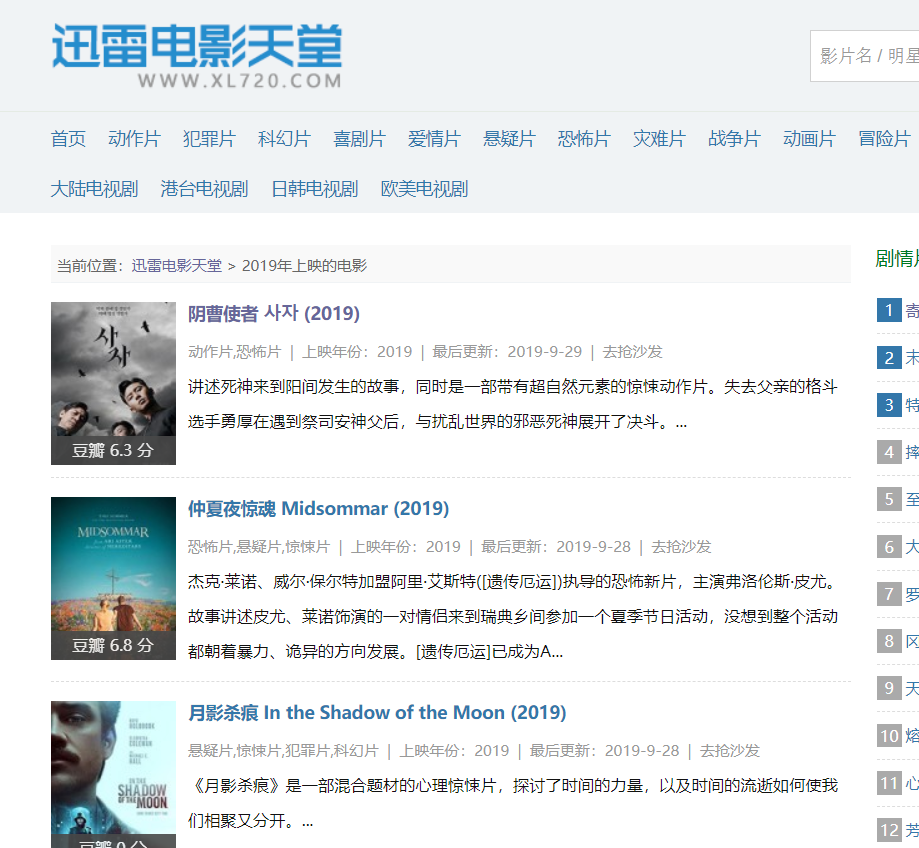Click ranking number 4 badge in sidebar

pyautogui.click(x=889, y=452)
